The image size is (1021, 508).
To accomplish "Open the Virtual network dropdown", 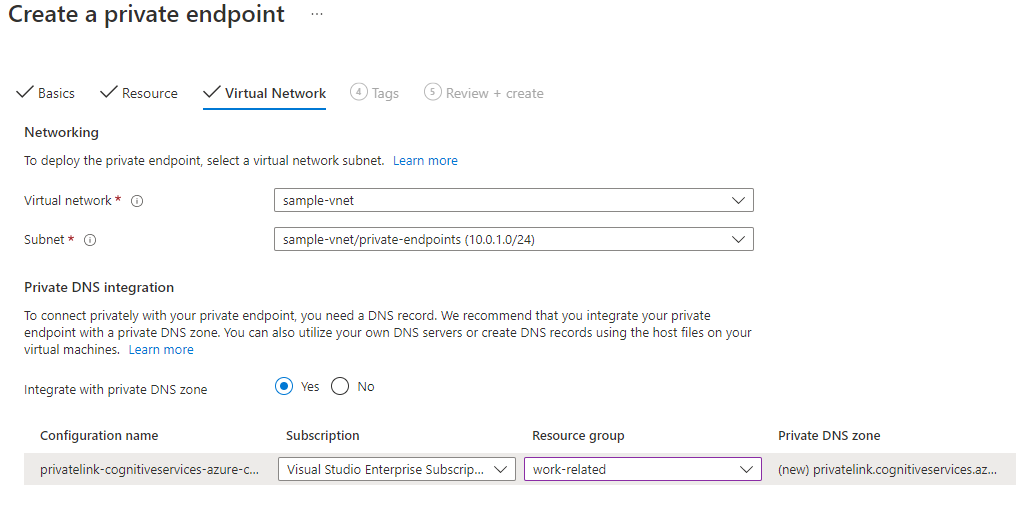I will point(513,200).
